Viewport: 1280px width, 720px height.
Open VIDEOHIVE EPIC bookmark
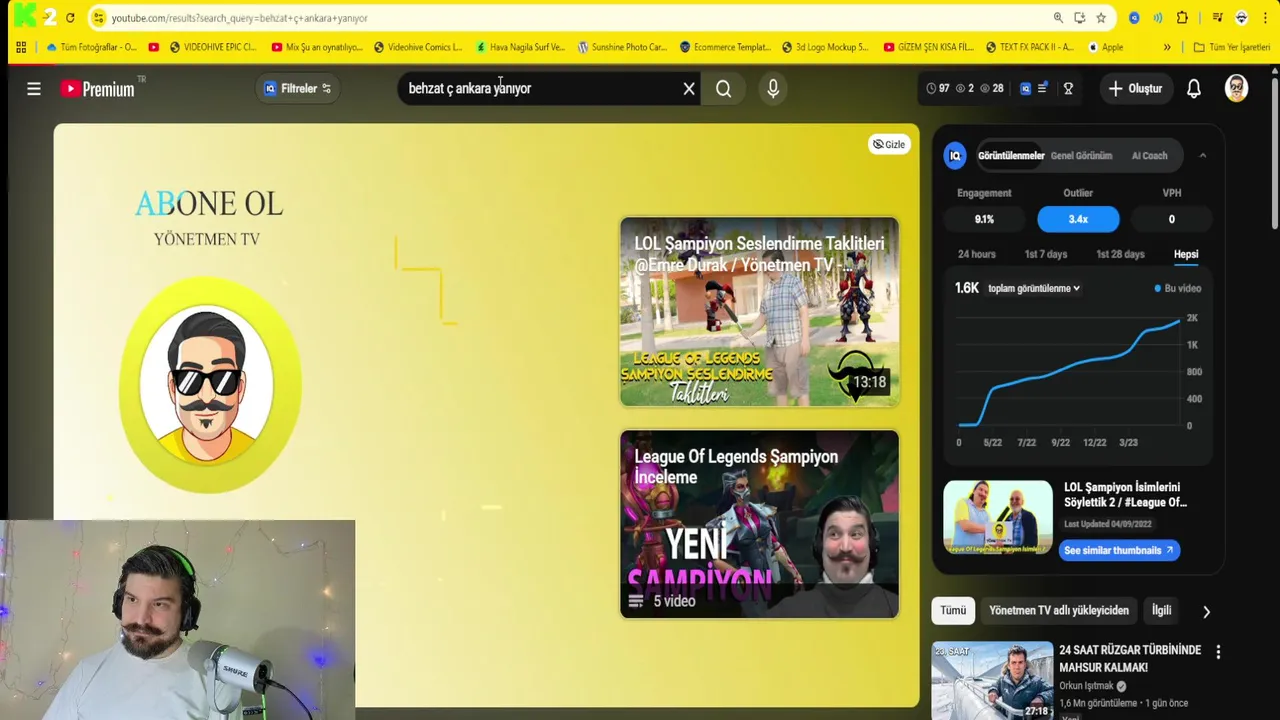point(212,47)
